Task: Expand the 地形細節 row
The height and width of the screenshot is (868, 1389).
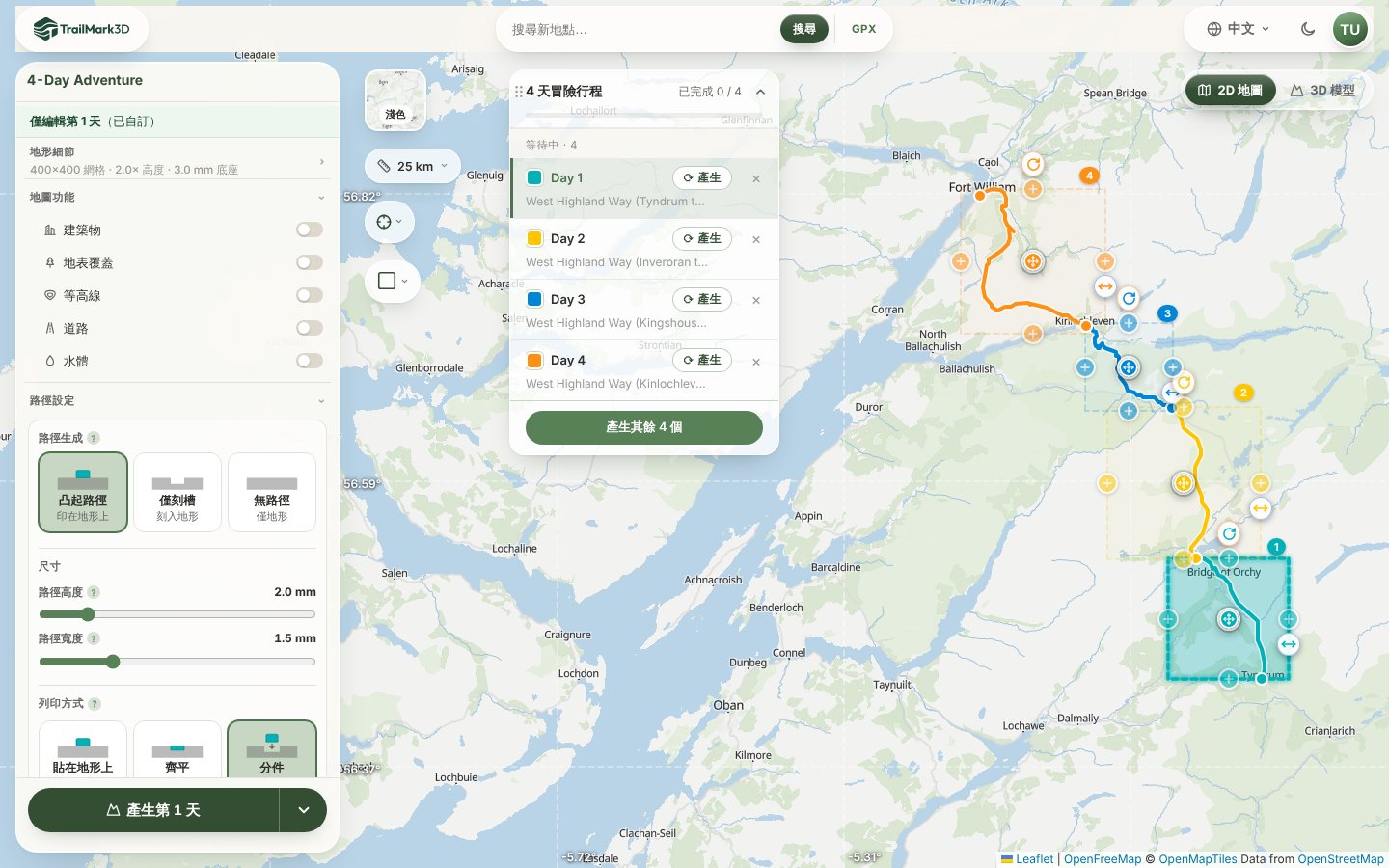Action: pos(177,160)
